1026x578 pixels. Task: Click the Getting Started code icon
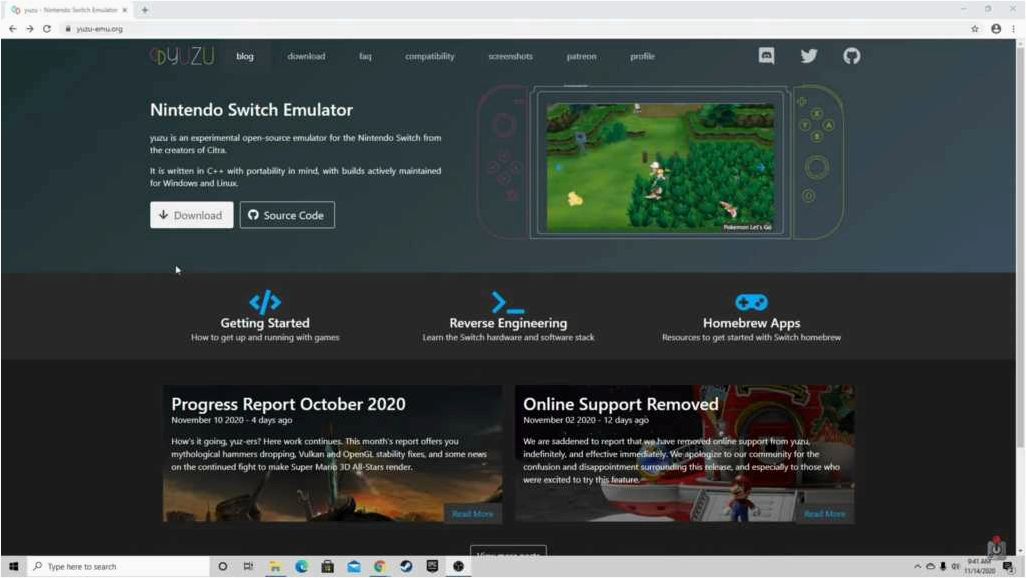click(265, 302)
